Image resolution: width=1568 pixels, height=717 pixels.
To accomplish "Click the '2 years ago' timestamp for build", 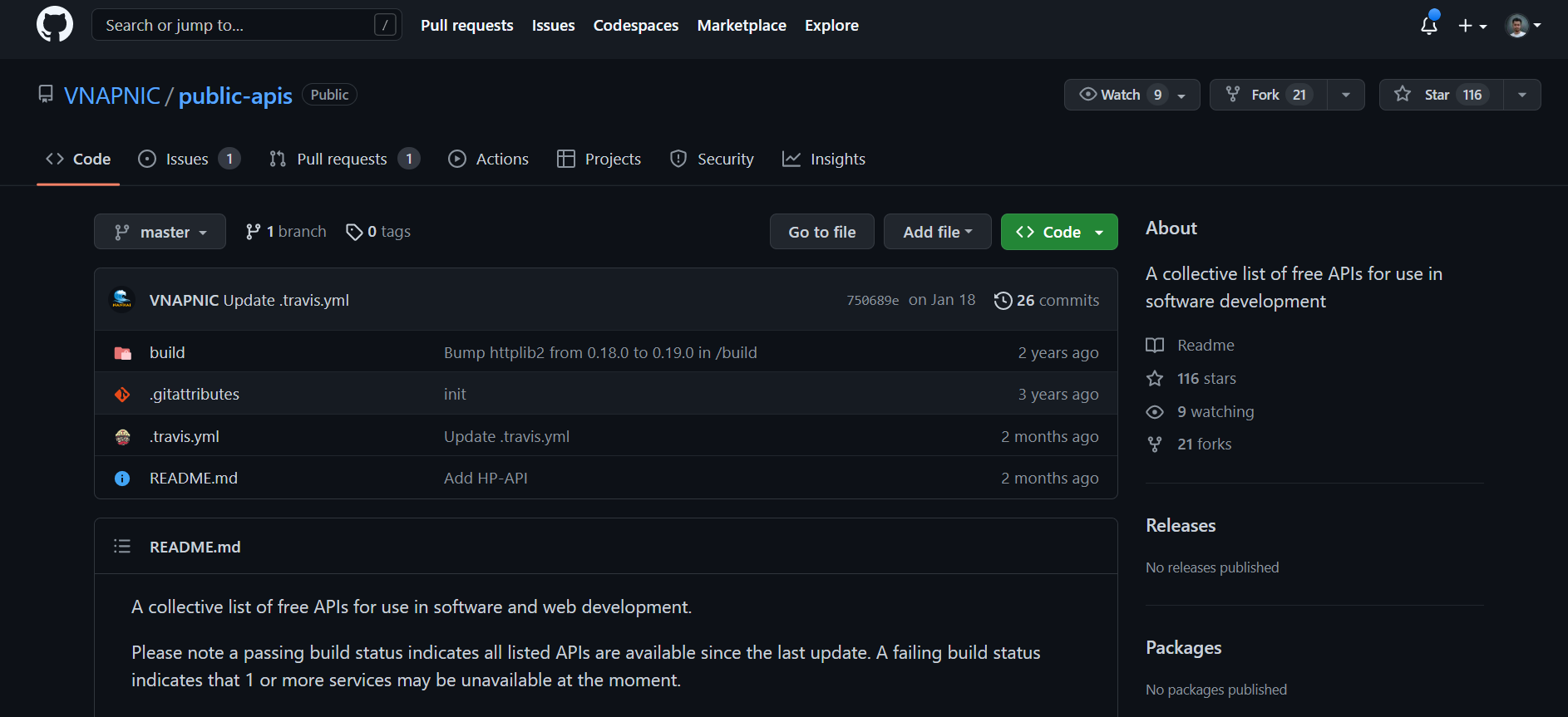I will [x=1058, y=352].
